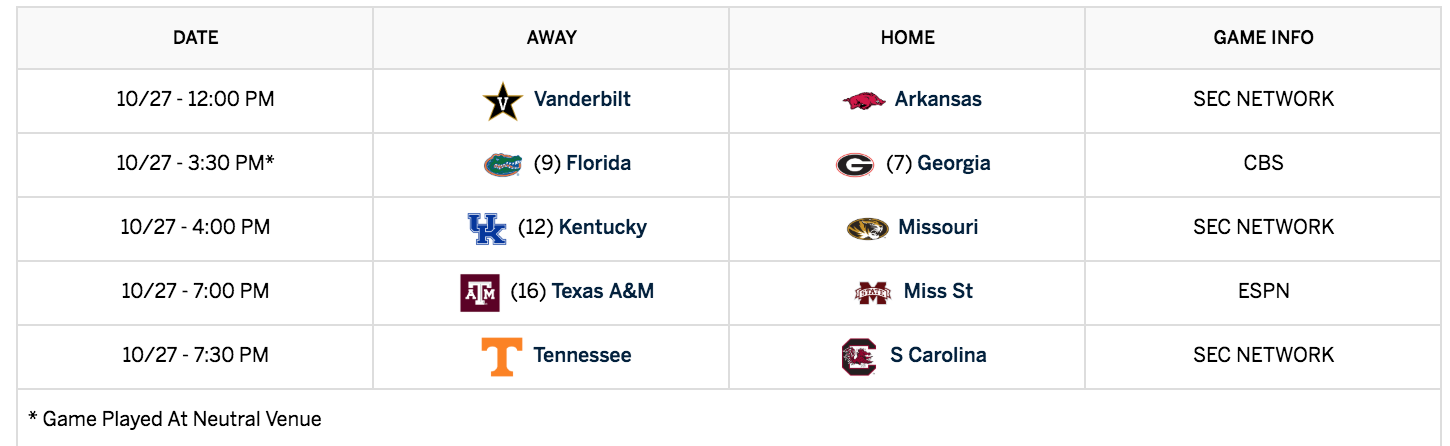Open the Vanderbilt team link
Viewport: 1450px width, 446px height.
tap(582, 99)
